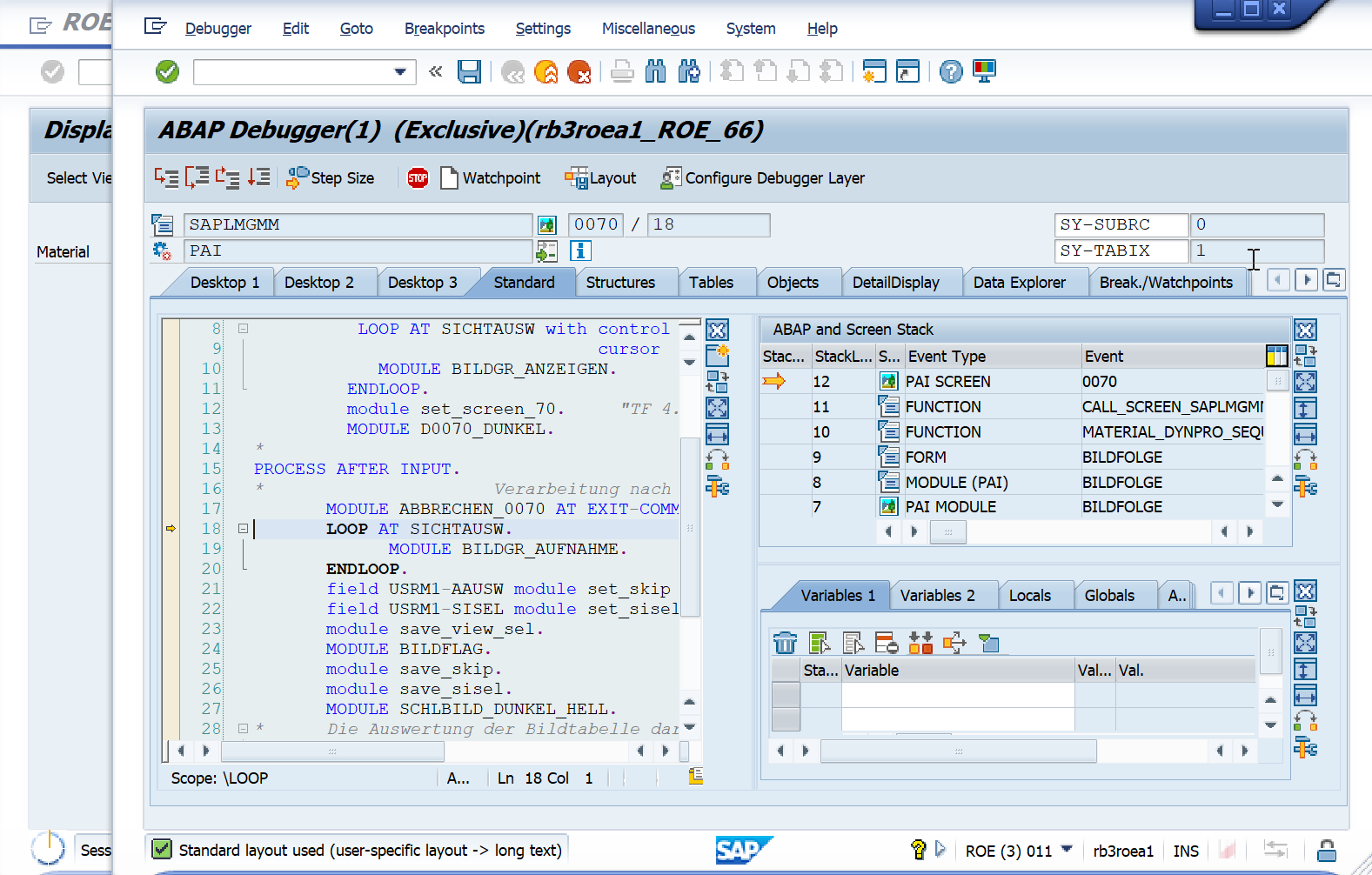Open the Help question mark icon
This screenshot has height=875, width=1372.
[x=951, y=71]
